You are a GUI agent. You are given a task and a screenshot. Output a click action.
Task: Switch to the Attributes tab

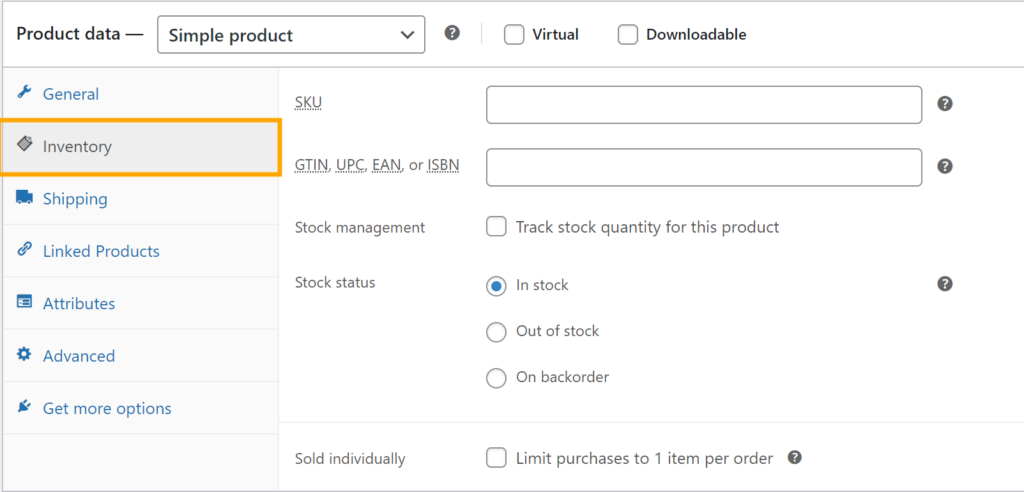pyautogui.click(x=79, y=303)
